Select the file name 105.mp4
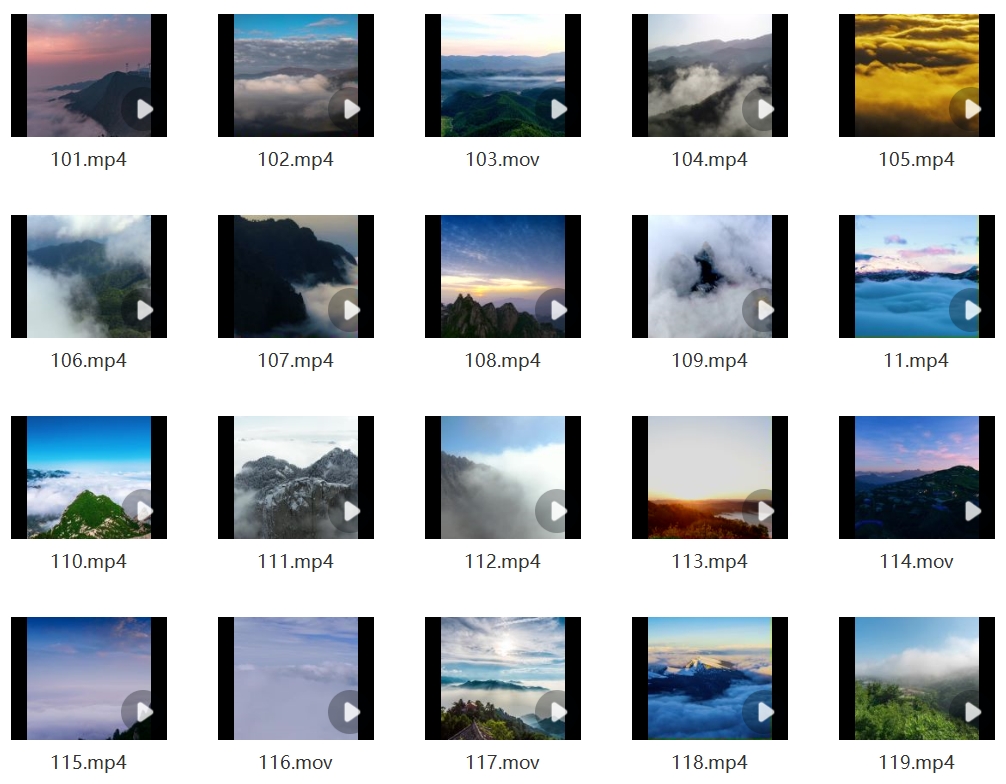Viewport: 1006px width, 784px height. [x=916, y=159]
